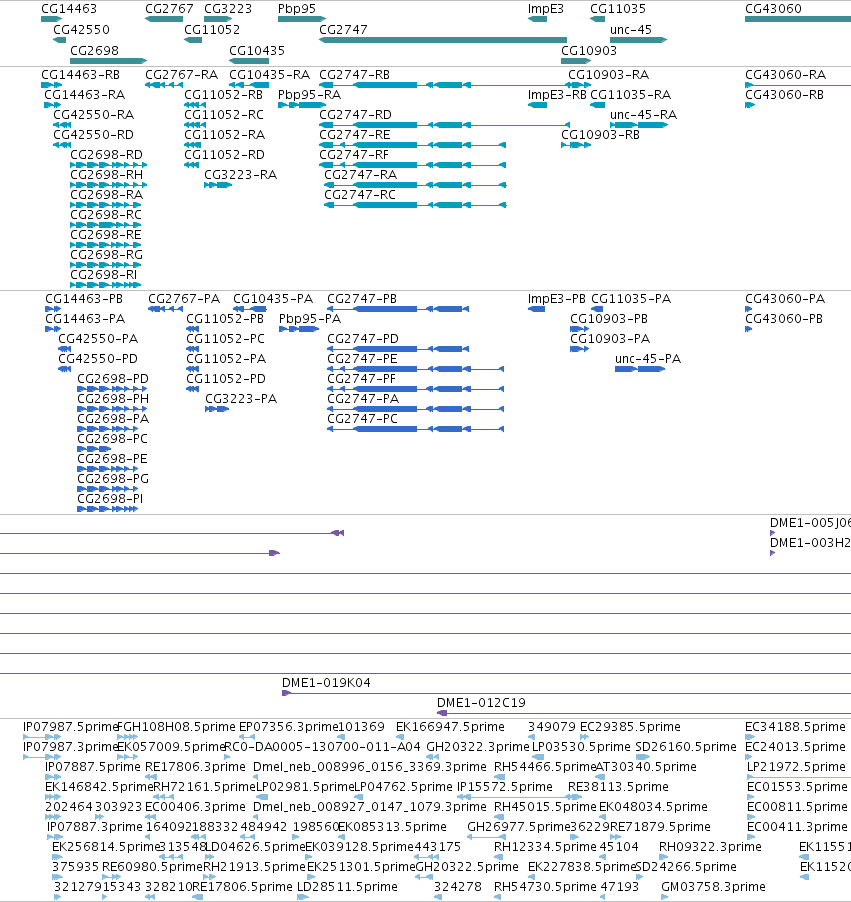Select BAC clone "DME1-019K04"

tap(326, 683)
